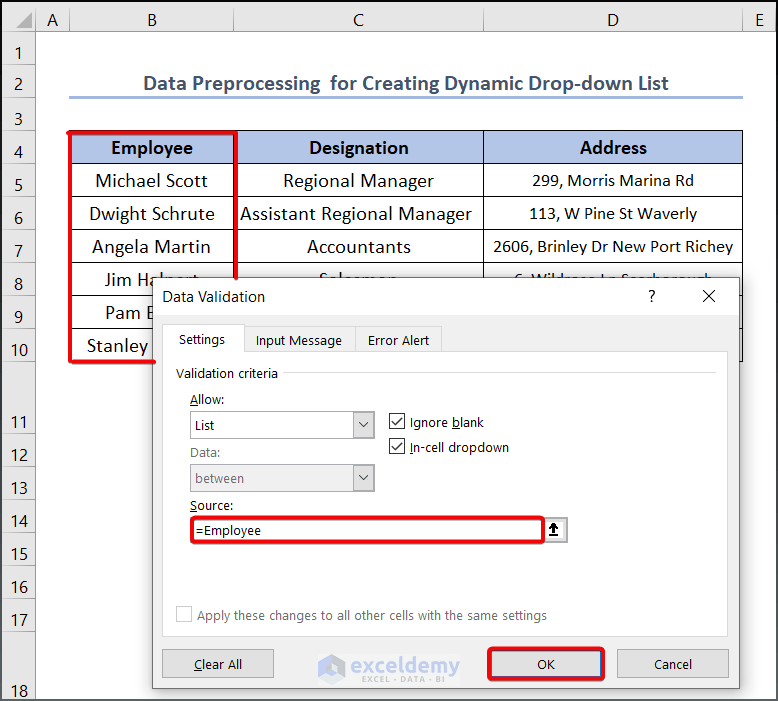Click the Address header cell
778x701 pixels.
[x=613, y=148]
